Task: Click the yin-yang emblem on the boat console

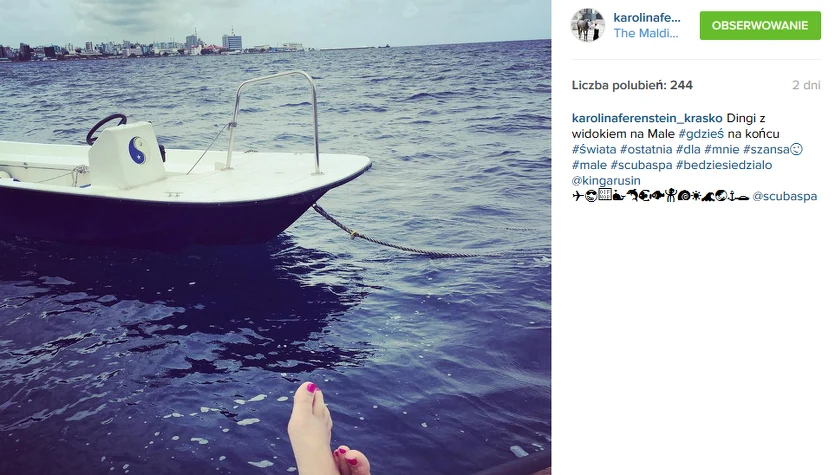Action: tap(139, 151)
